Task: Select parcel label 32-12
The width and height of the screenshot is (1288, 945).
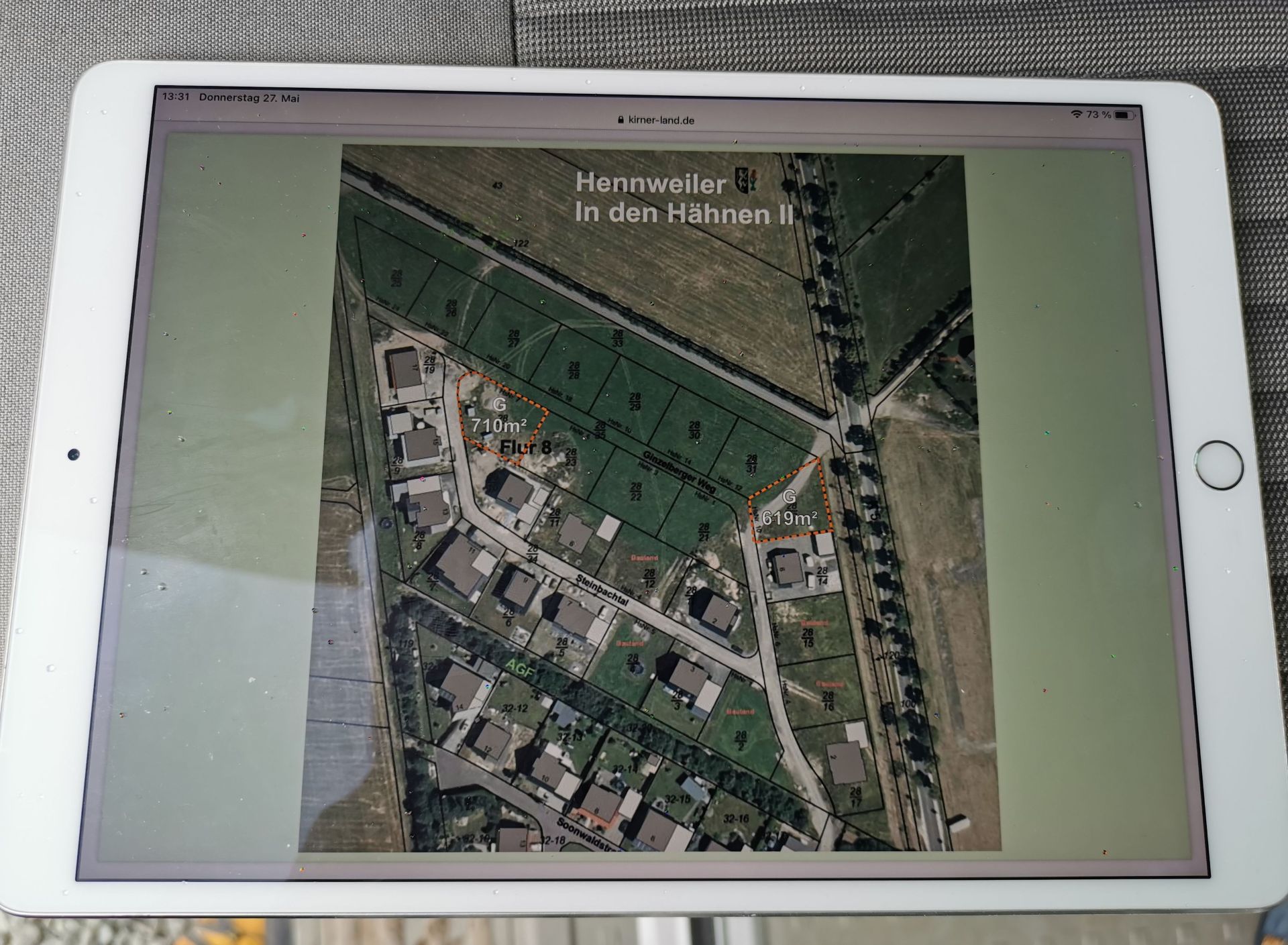Action: 515,708
